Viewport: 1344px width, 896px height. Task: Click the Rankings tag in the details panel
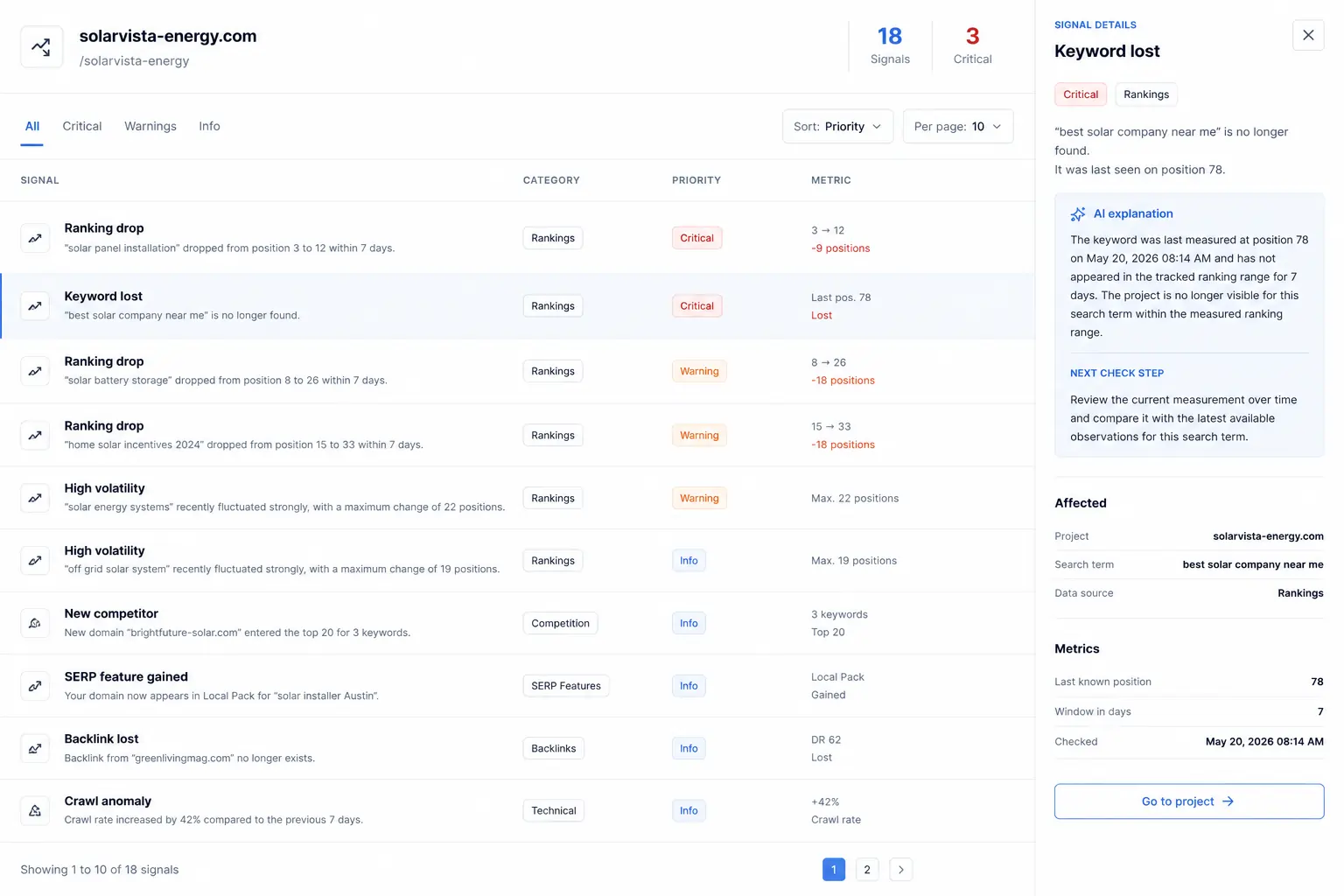coord(1146,94)
